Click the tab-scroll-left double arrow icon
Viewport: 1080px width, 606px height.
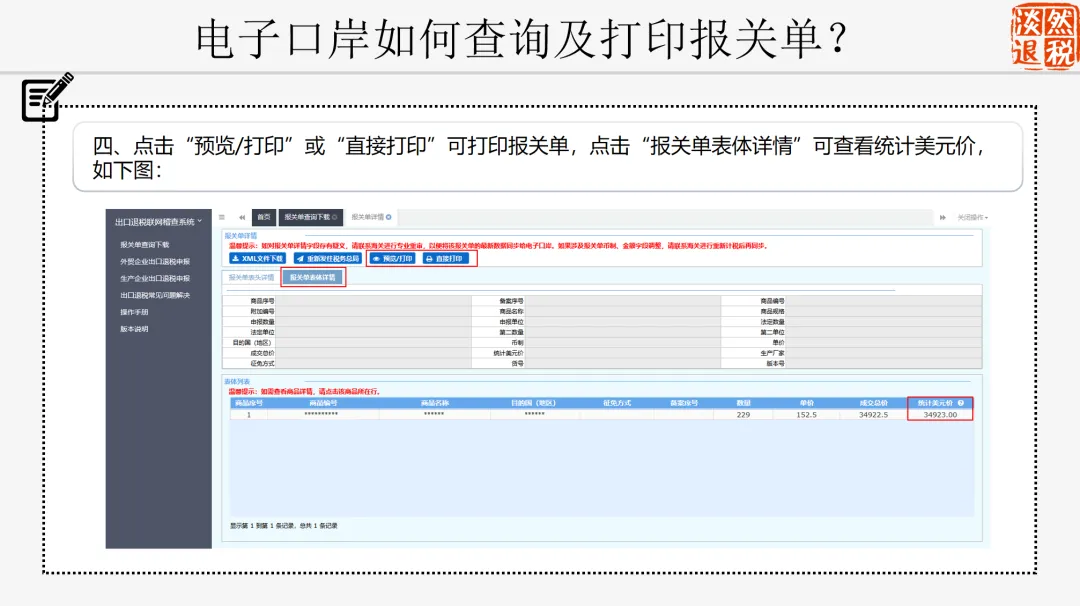242,218
